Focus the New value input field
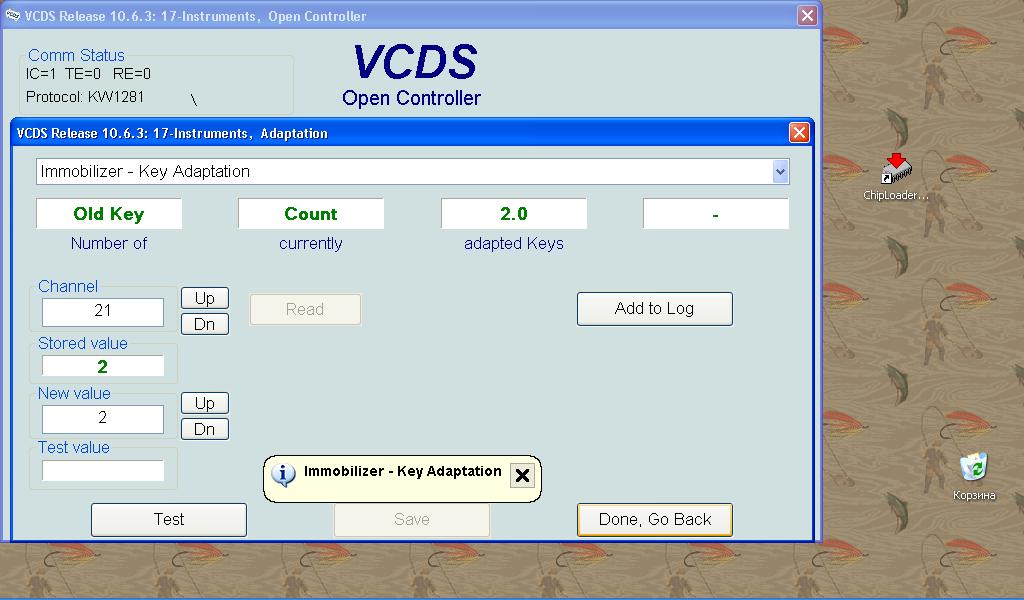1024x600 pixels. pos(103,419)
